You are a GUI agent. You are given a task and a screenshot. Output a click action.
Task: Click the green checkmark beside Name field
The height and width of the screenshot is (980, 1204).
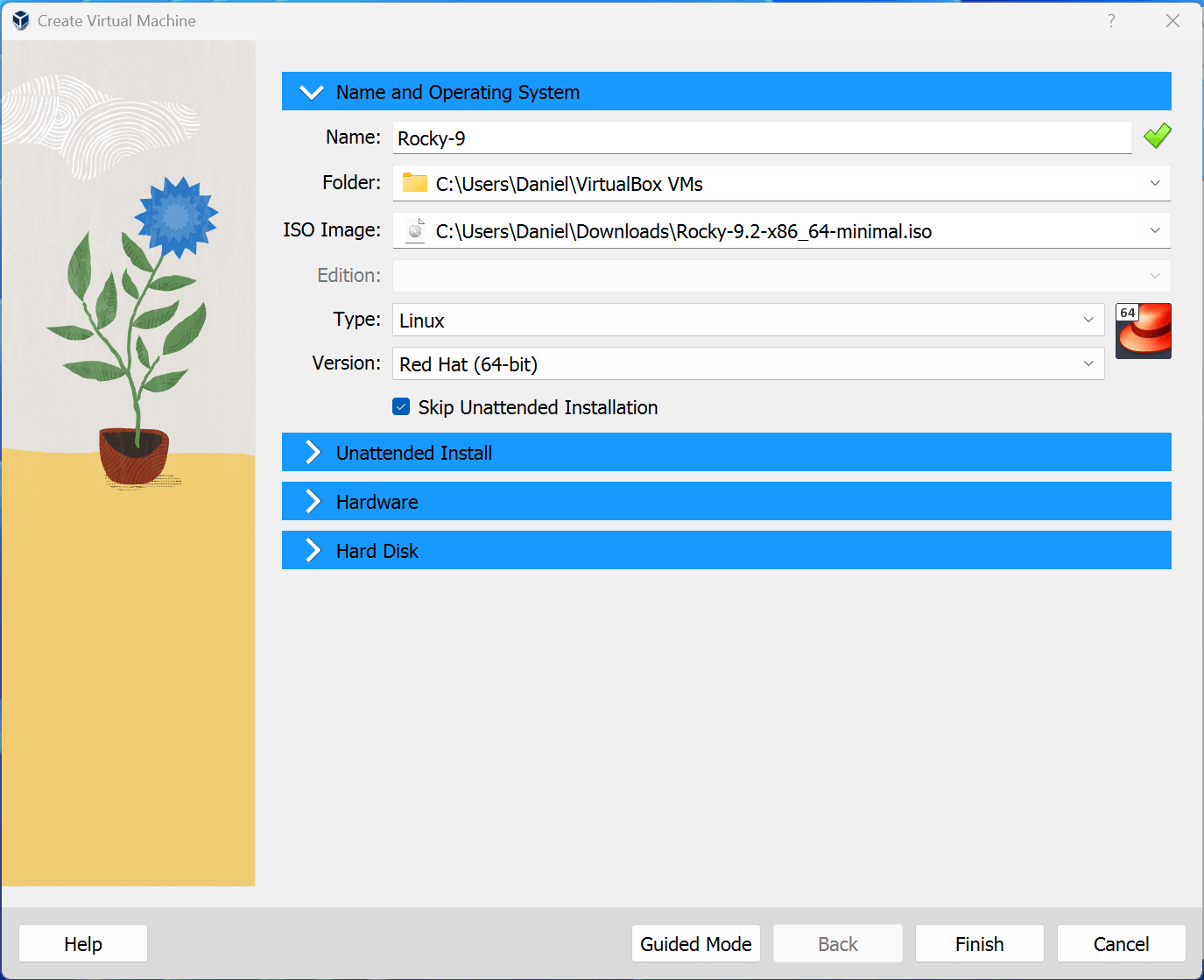tap(1157, 136)
